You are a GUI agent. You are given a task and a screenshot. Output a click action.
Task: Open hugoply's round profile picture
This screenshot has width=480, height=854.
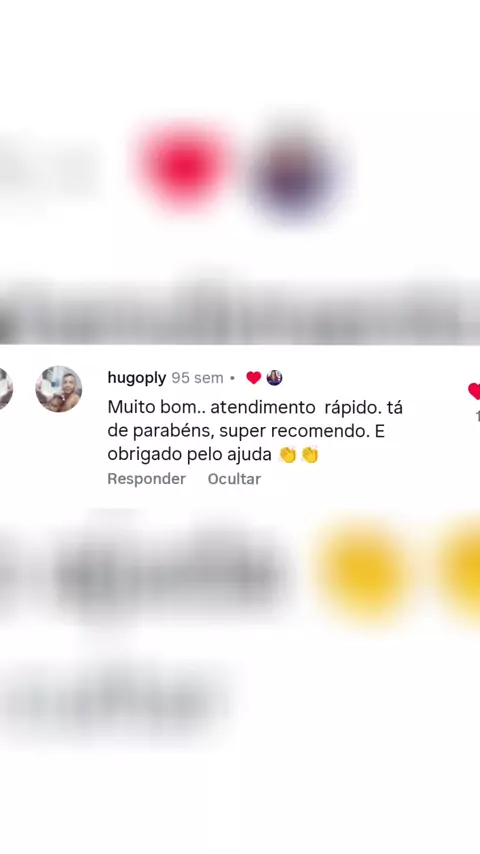59,389
